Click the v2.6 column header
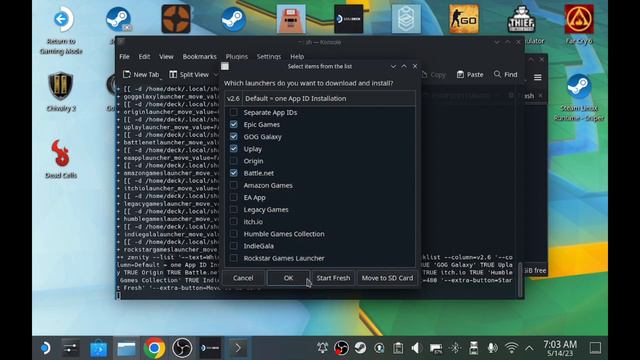640x360 pixels. (x=233, y=98)
